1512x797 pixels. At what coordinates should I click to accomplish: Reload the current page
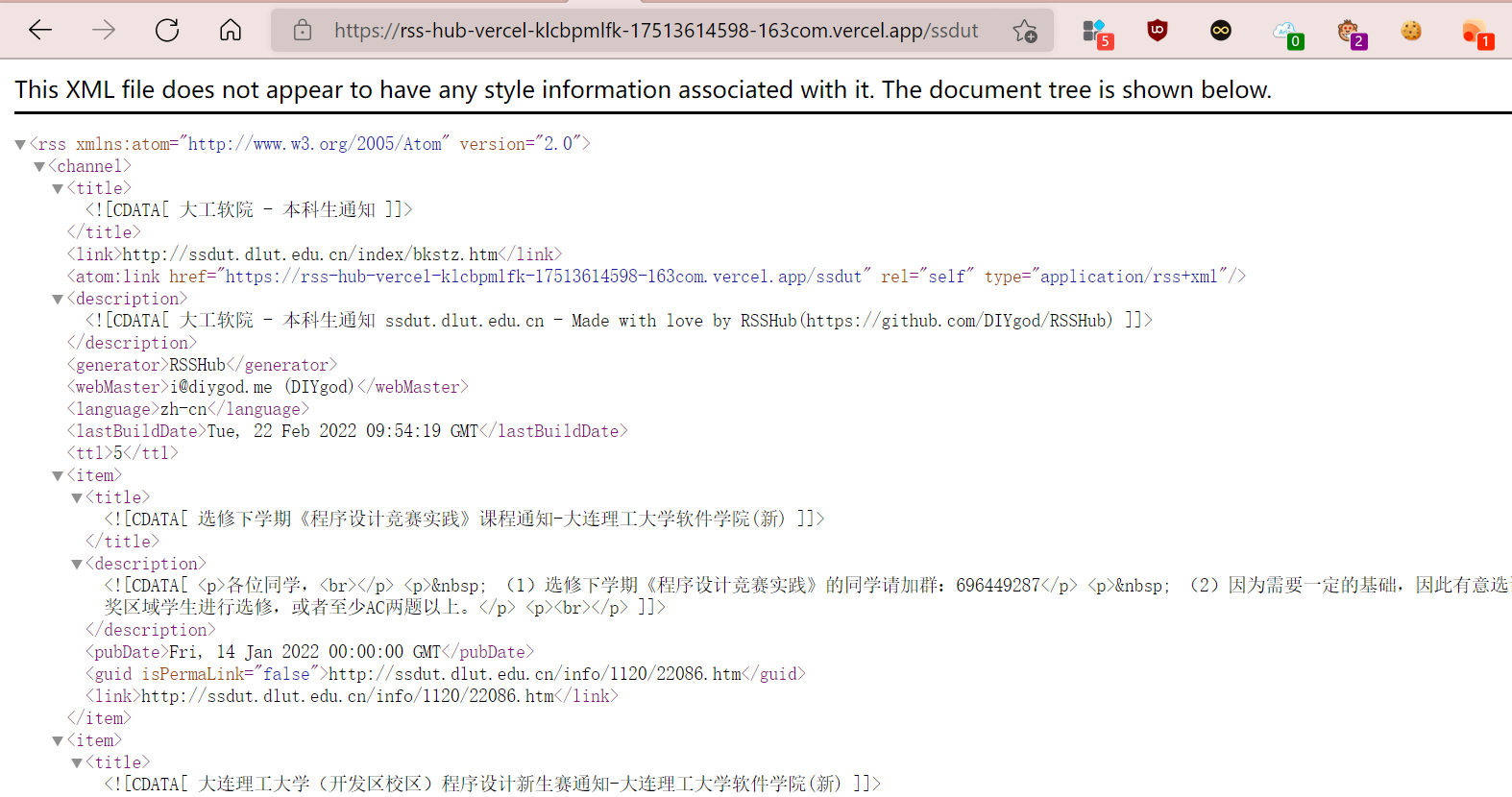pyautogui.click(x=167, y=31)
